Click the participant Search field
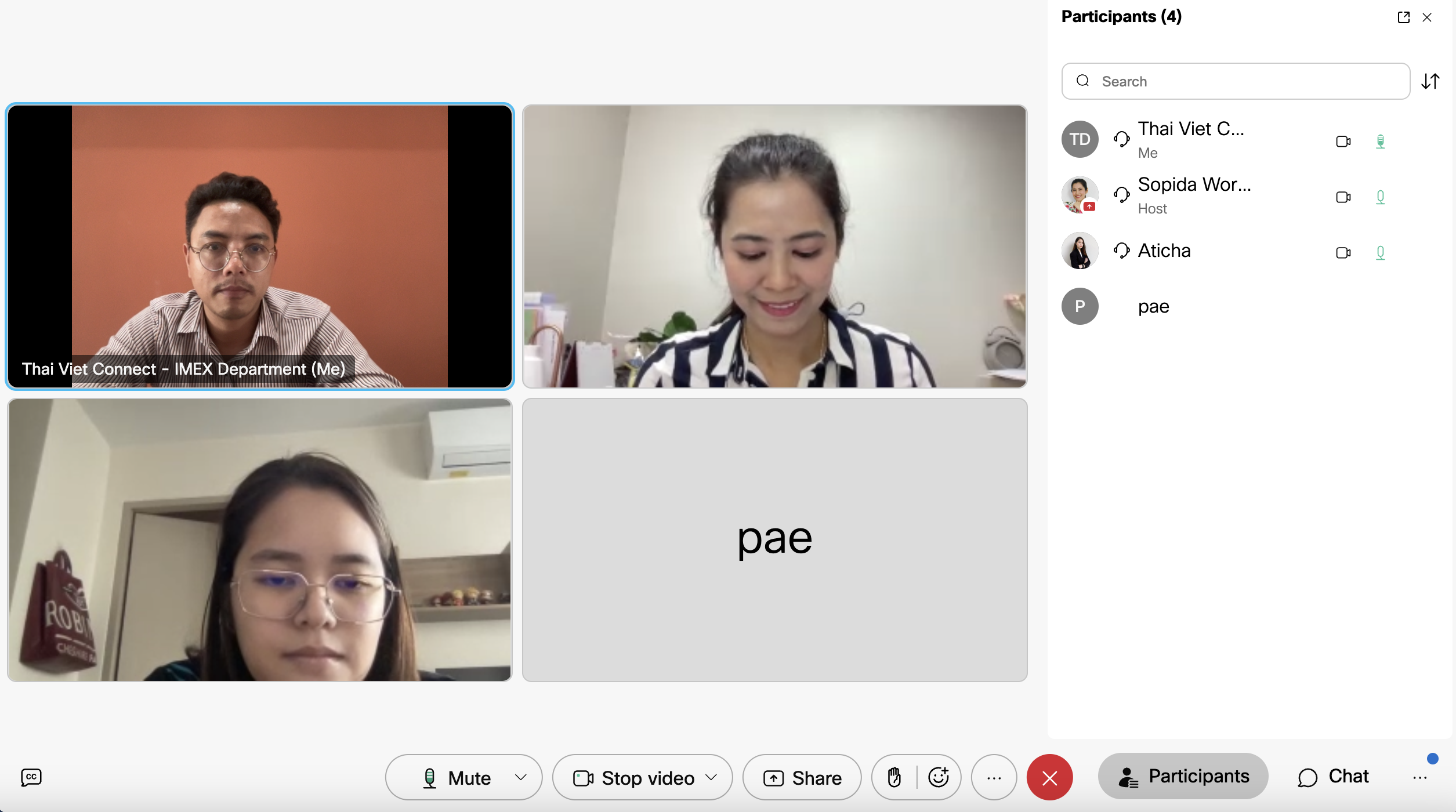Screen dimensions: 1456x812 [1236, 81]
